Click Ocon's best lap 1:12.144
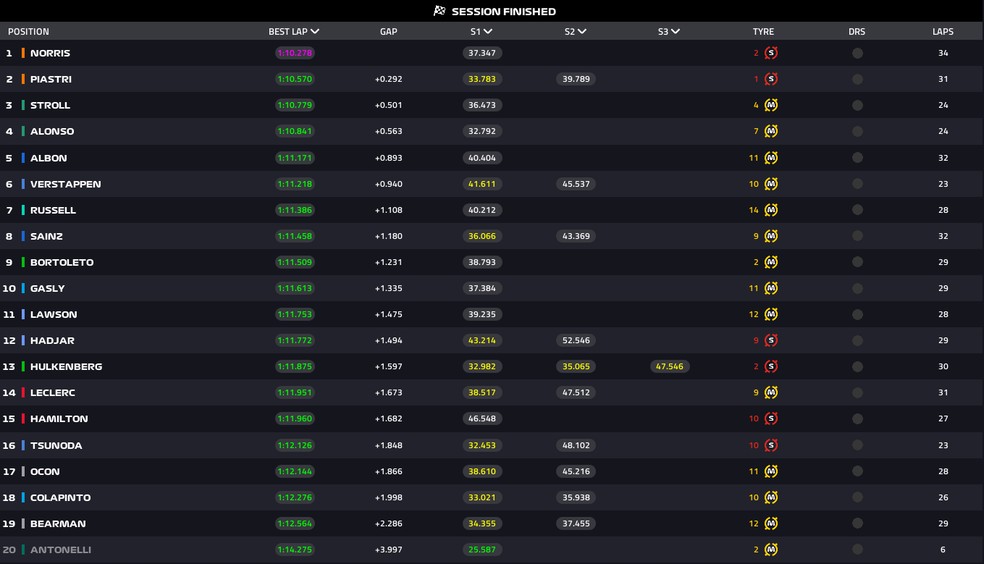Screen dimensions: 984x564 pyautogui.click(x=295, y=471)
